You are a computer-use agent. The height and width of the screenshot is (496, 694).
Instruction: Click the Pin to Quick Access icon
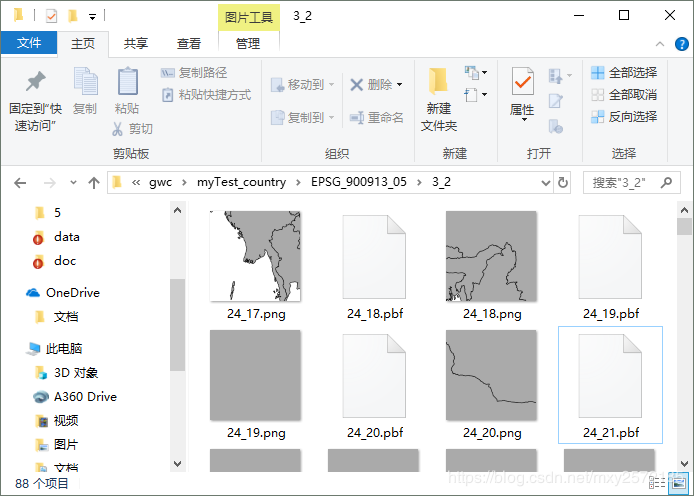tap(35, 81)
